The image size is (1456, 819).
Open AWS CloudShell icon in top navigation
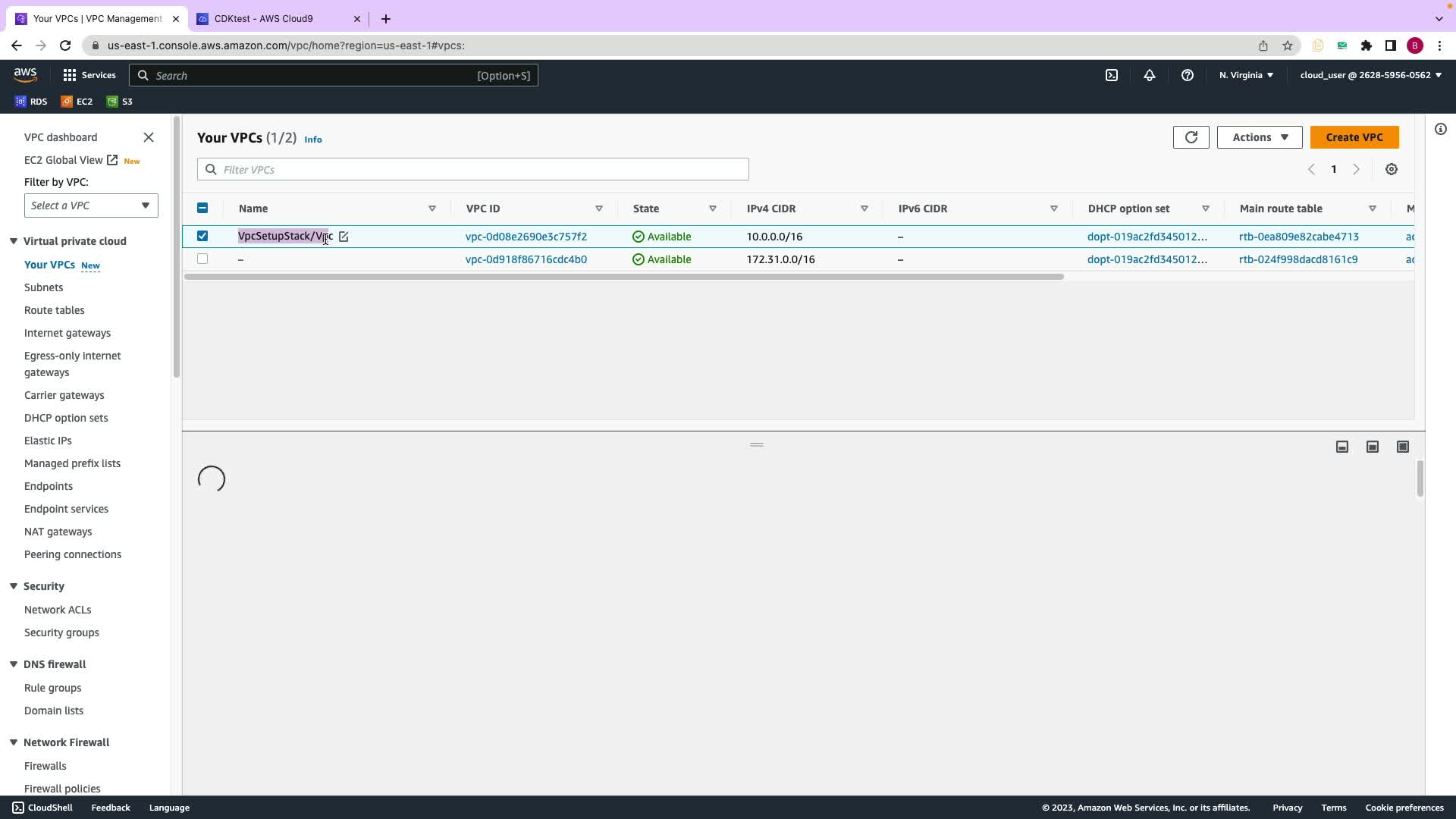tap(1112, 75)
